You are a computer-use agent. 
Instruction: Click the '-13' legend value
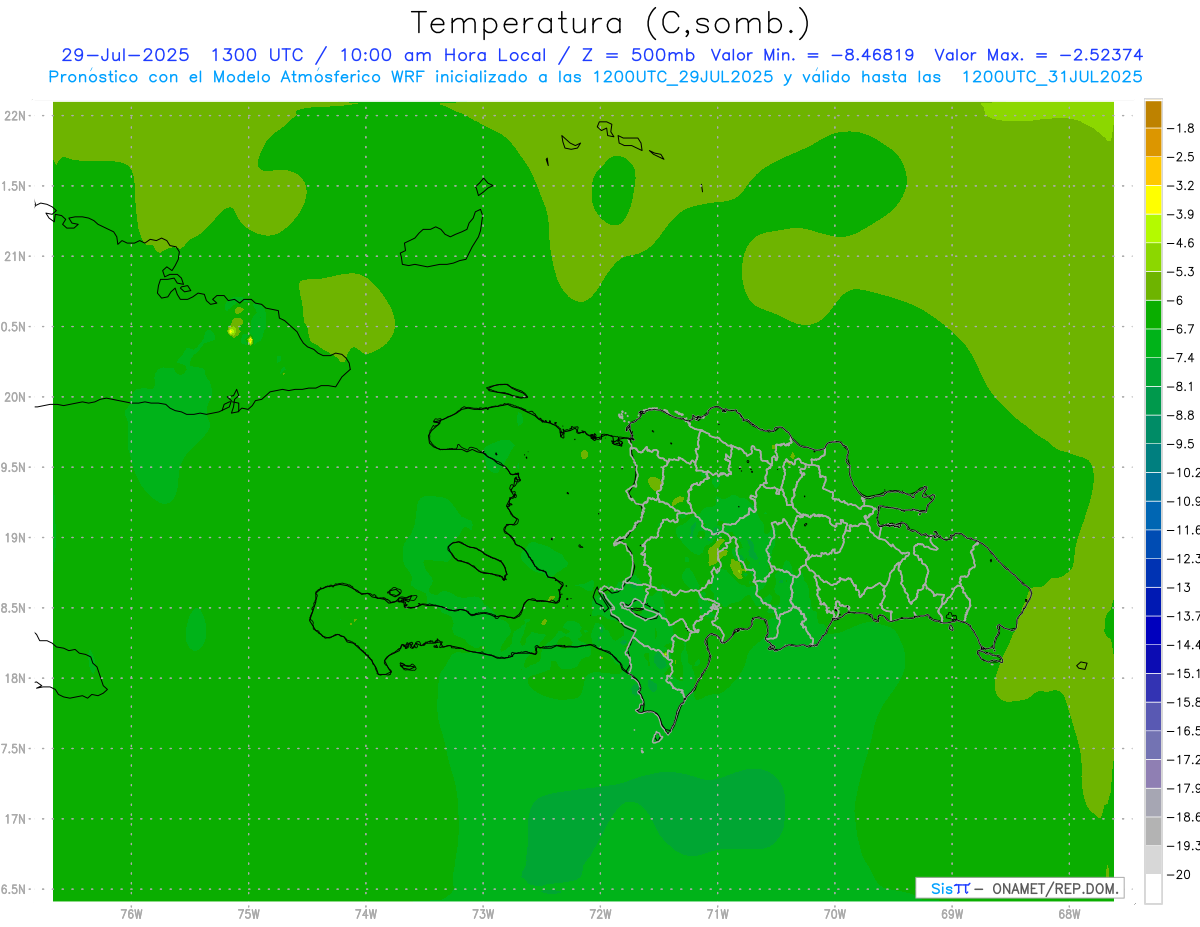point(1181,587)
